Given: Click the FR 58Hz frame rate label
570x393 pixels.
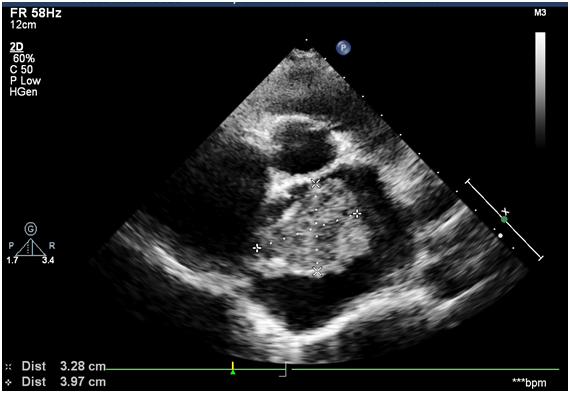Looking at the screenshot, I should click(x=36, y=13).
